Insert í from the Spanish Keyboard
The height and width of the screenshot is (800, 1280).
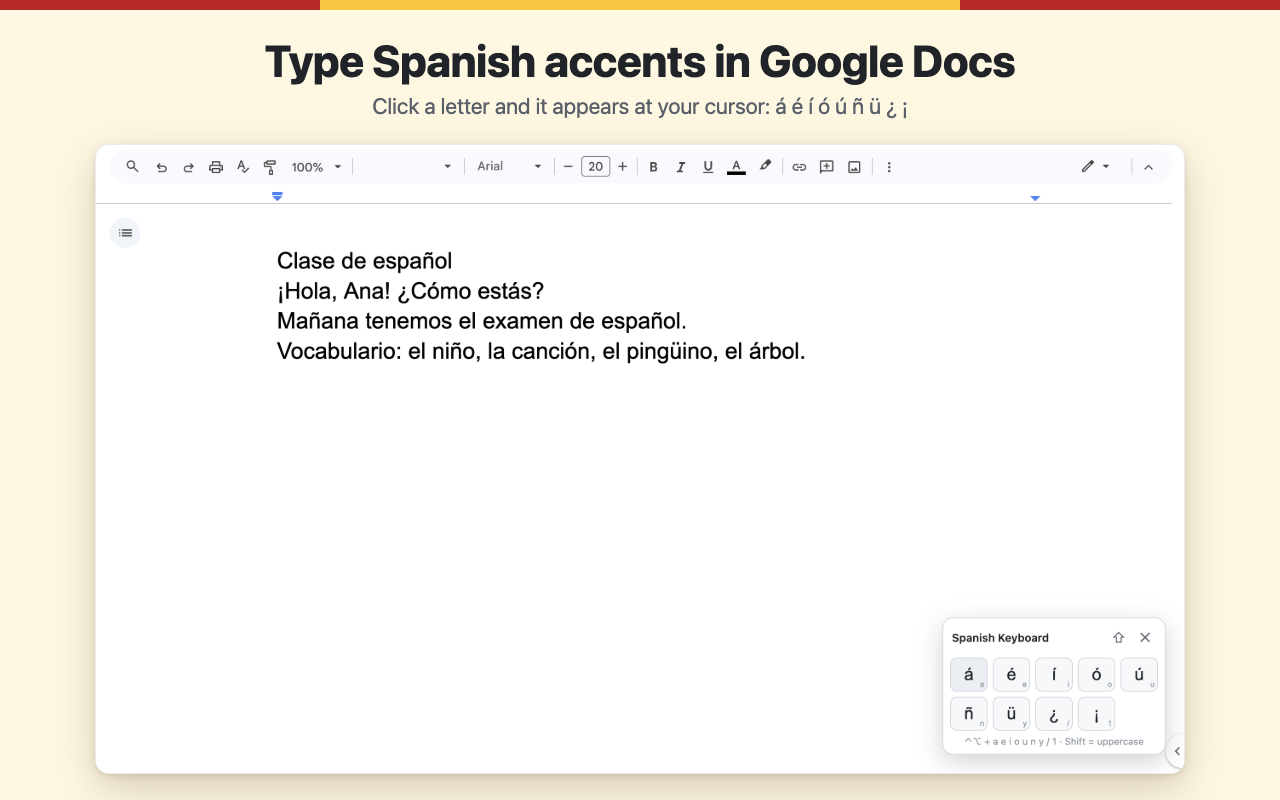(x=1054, y=675)
